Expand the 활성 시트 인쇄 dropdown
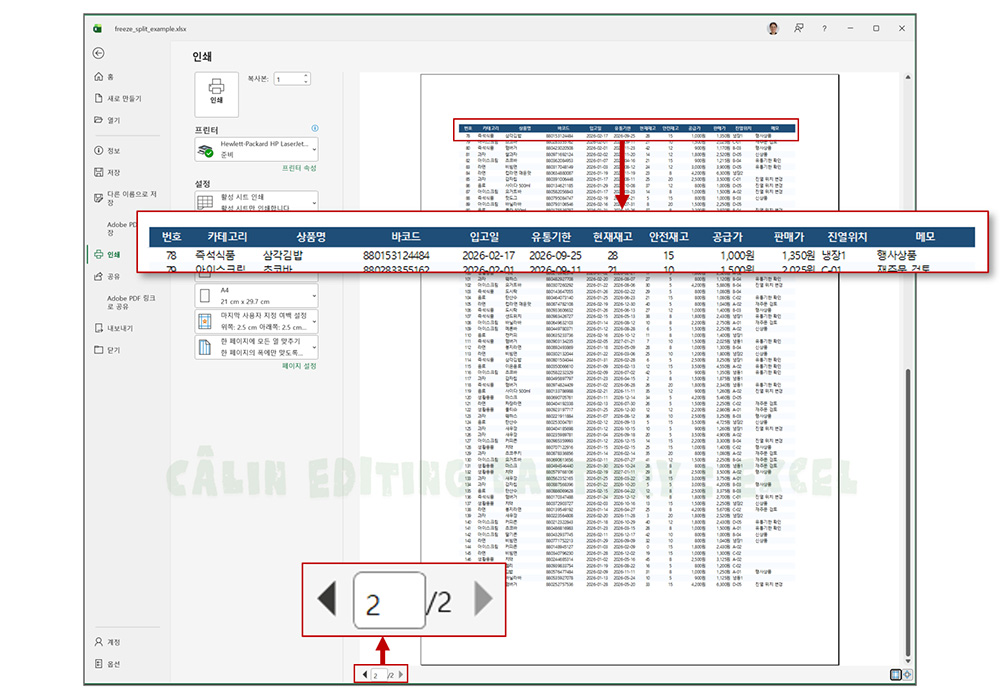1000x690 pixels. click(256, 200)
